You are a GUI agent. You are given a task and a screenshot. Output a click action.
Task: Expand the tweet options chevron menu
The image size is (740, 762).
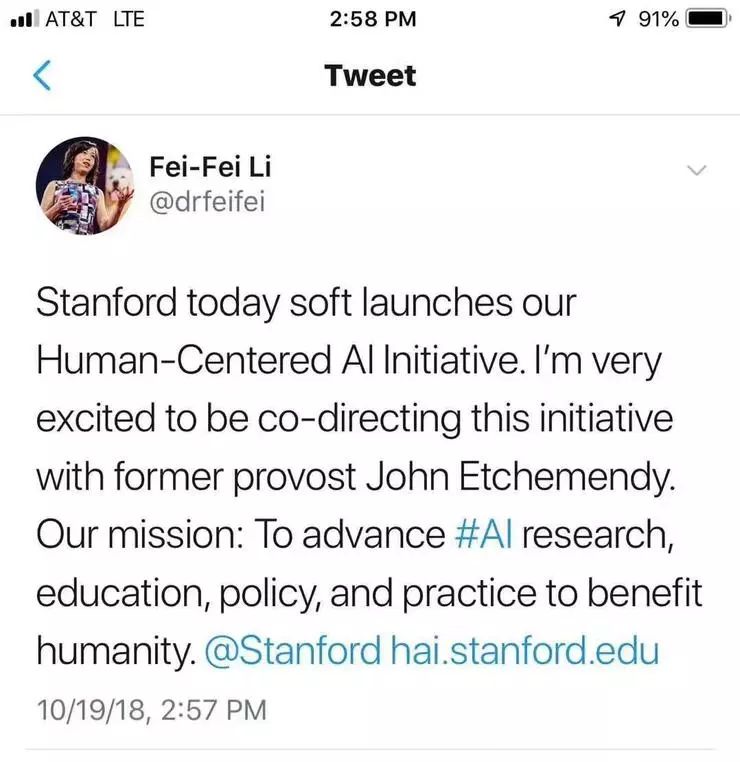(x=698, y=171)
